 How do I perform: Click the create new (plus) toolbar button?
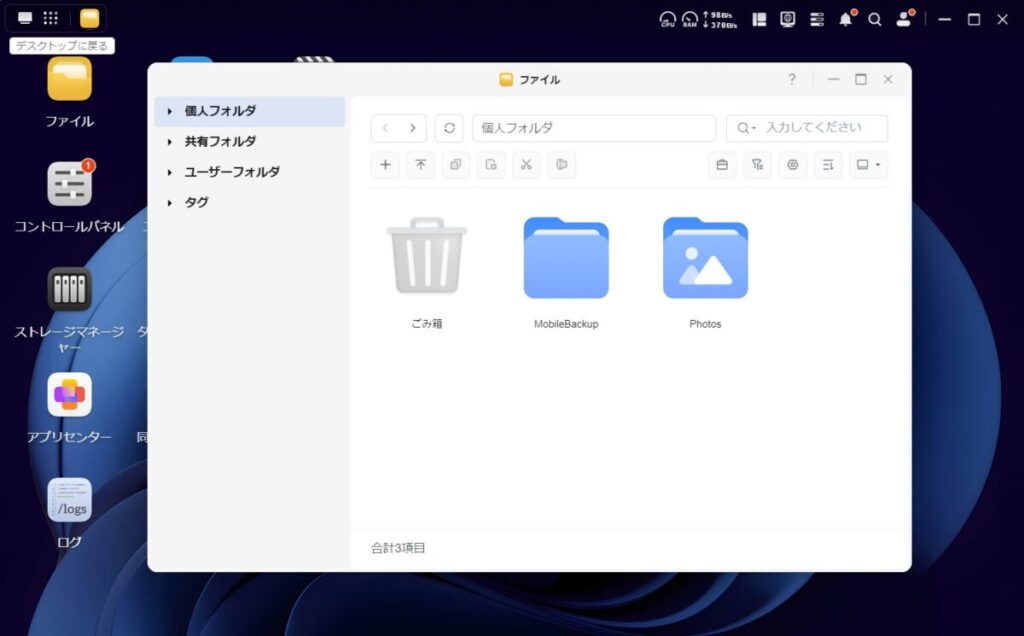pos(385,165)
